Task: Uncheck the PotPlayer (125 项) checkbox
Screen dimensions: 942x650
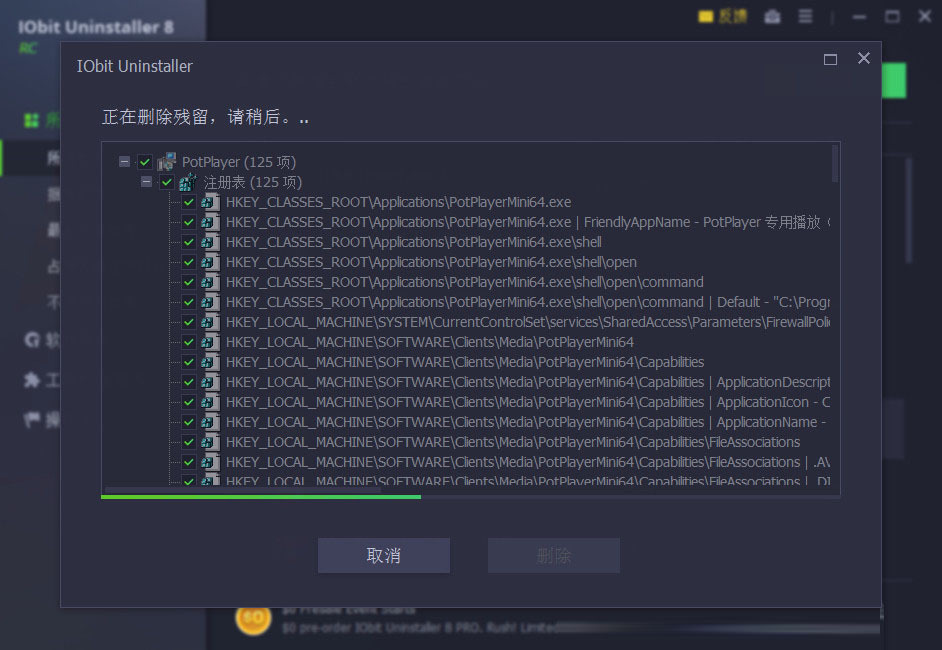Action: (x=145, y=162)
